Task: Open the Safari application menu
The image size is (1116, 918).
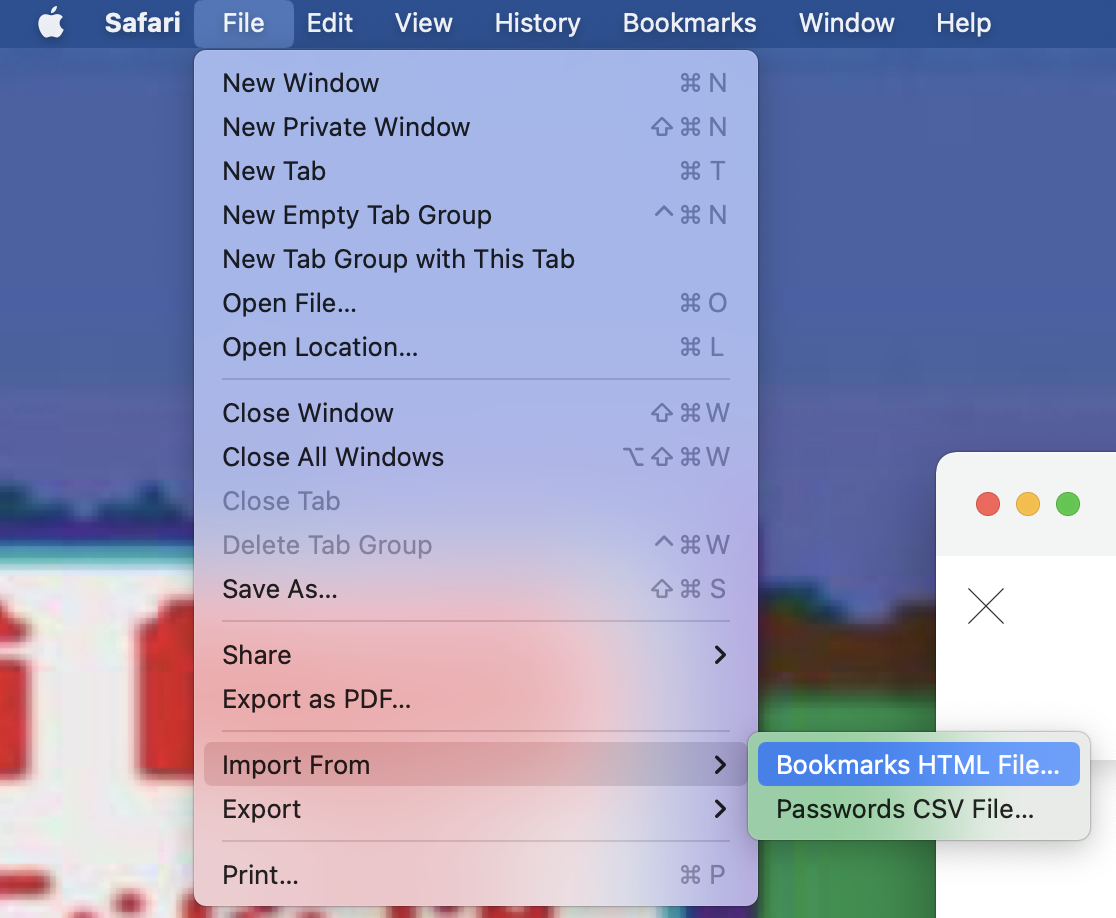Action: 142,23
